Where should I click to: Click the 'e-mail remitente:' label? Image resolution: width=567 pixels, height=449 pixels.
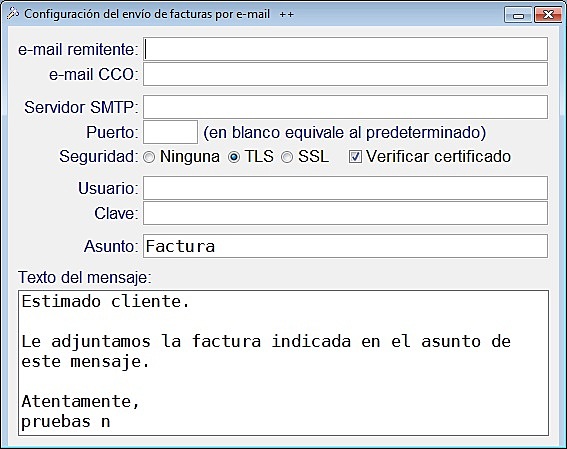pyautogui.click(x=78, y=50)
